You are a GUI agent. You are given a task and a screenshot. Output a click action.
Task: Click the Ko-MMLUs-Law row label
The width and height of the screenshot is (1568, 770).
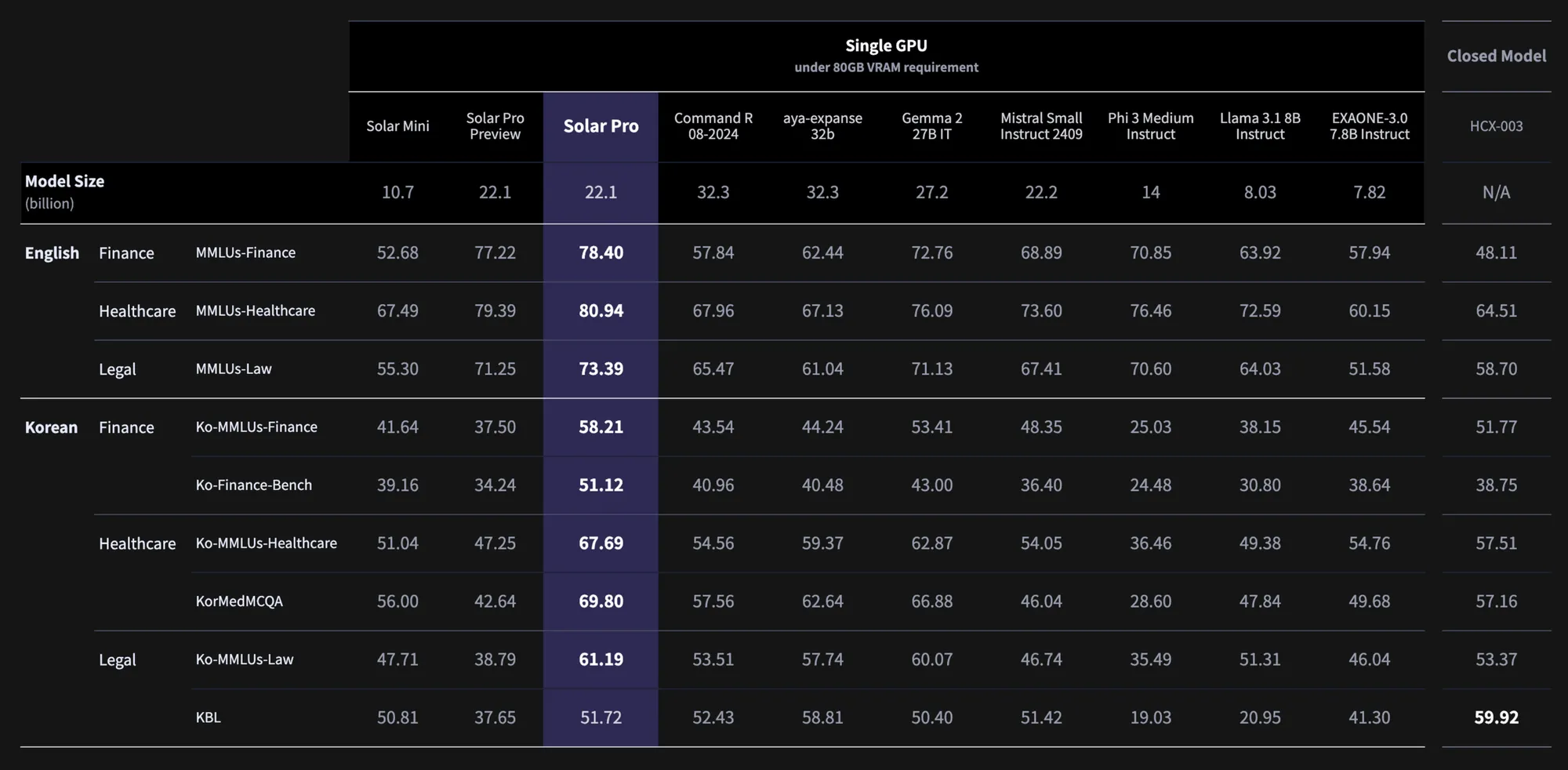(x=244, y=659)
